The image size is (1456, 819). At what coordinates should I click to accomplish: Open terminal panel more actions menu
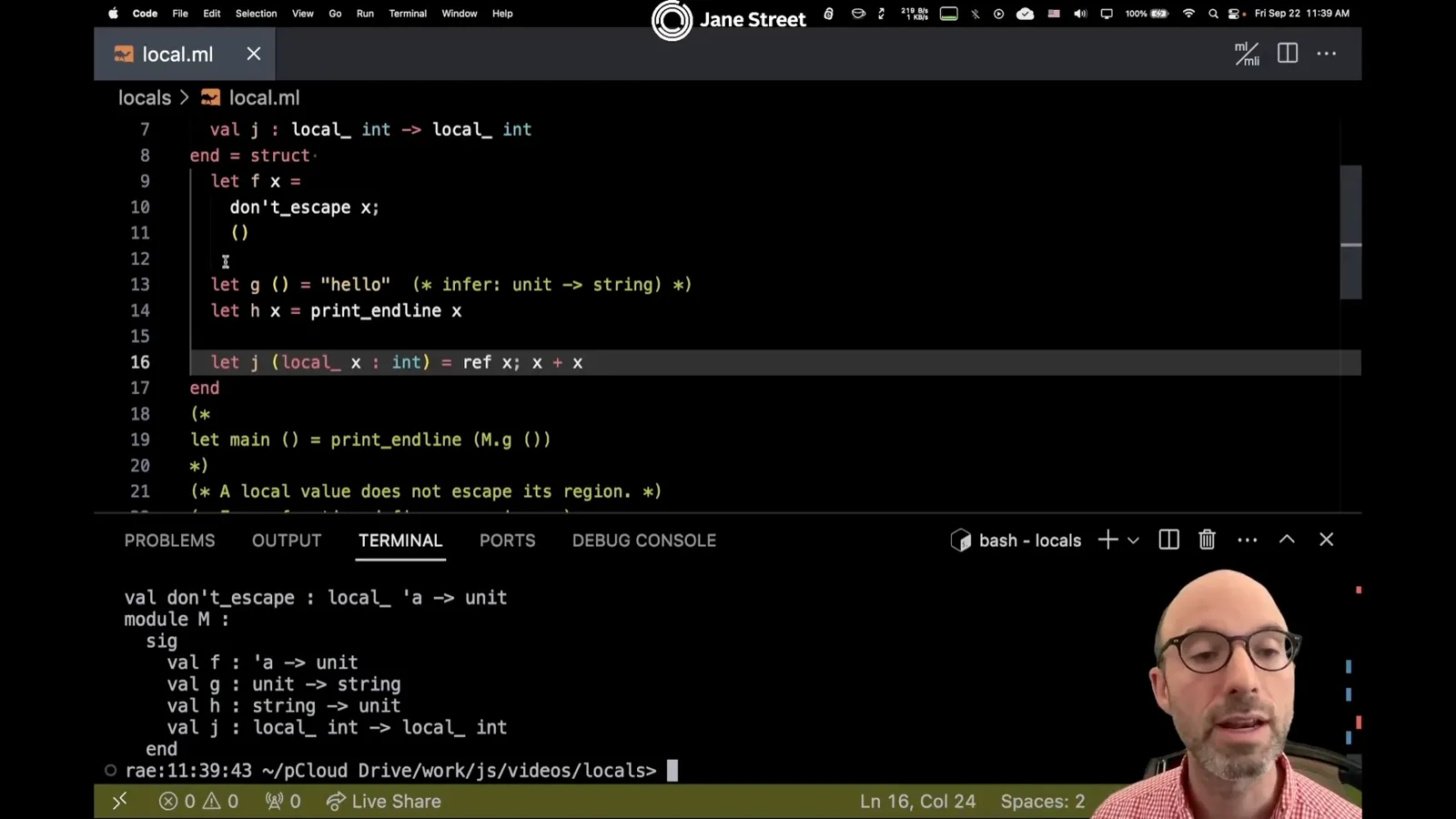[x=1248, y=540]
